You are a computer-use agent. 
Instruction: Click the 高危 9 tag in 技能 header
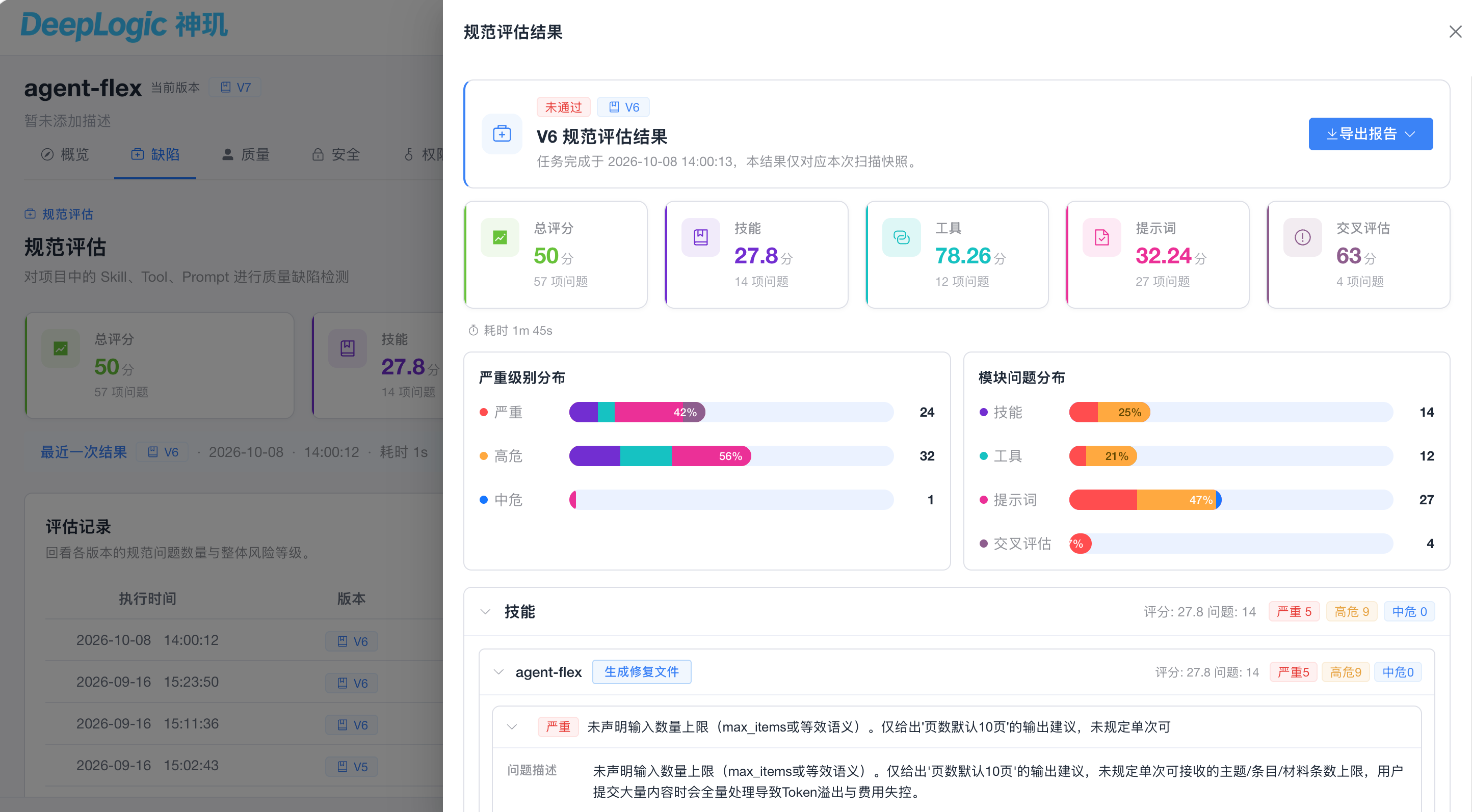(1351, 612)
